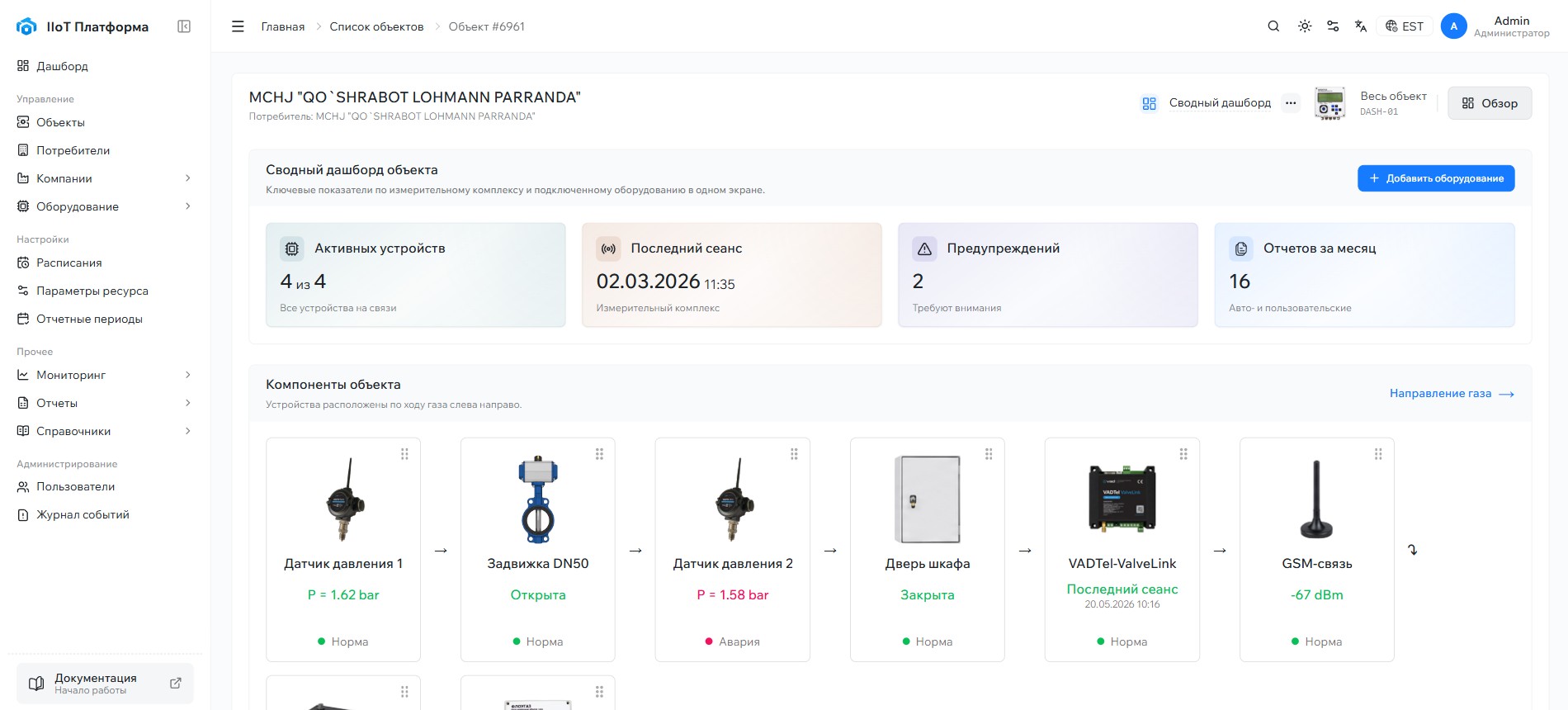Click the Обзор button

1490,103
